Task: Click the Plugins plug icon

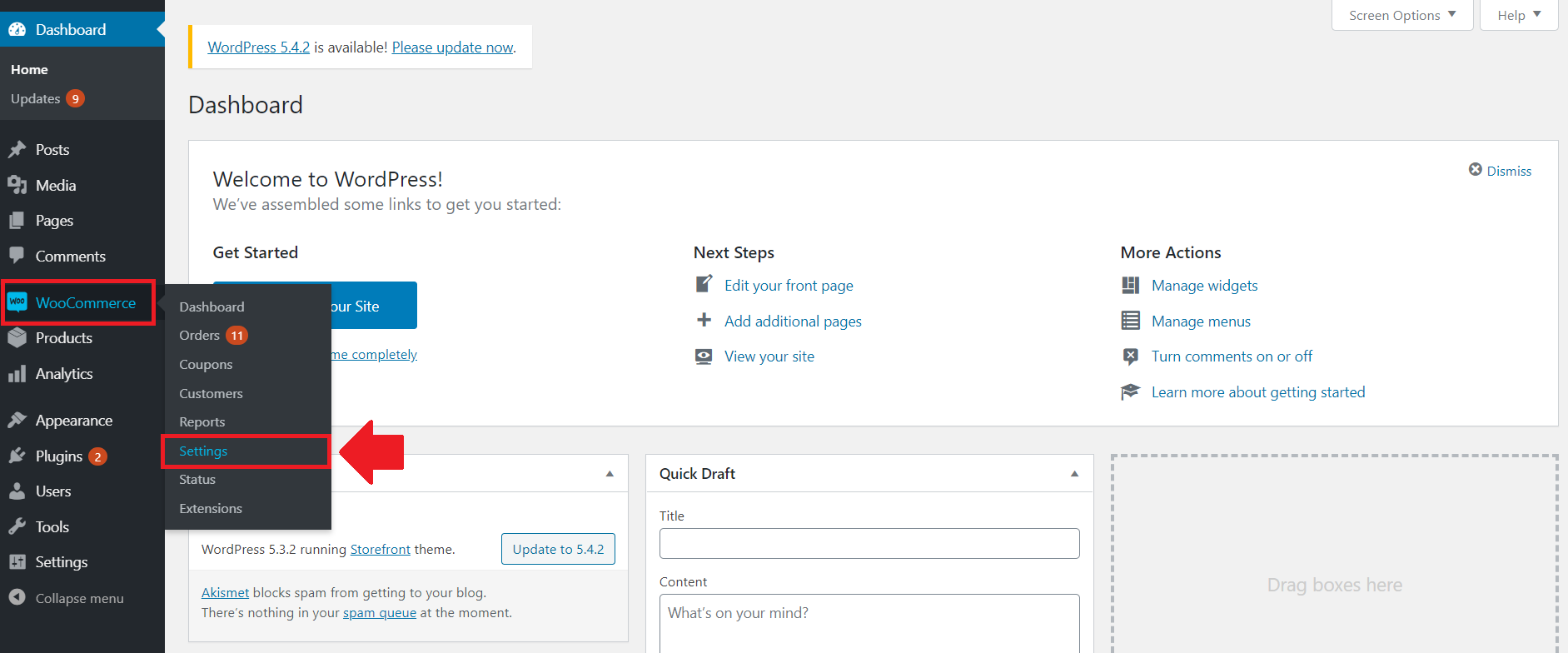Action: 17,456
